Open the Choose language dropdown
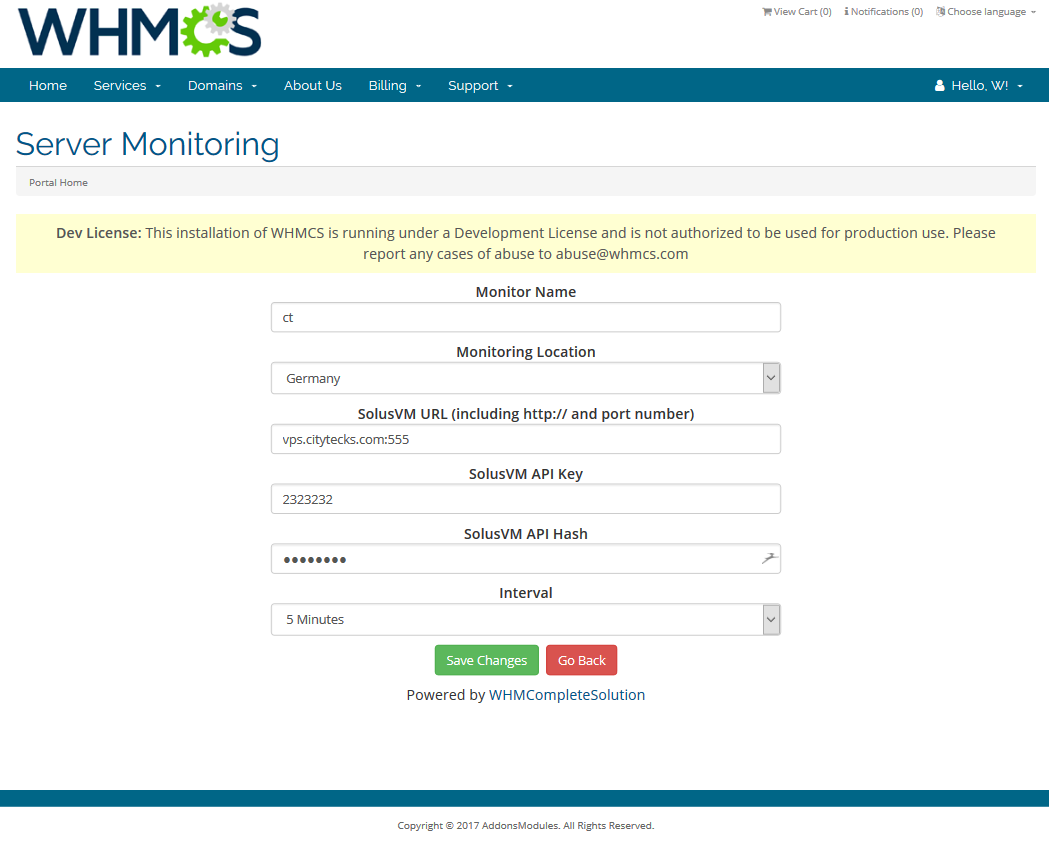 pos(986,11)
